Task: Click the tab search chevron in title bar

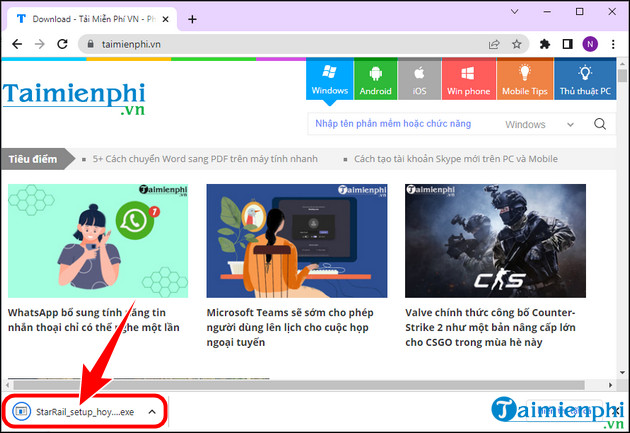Action: pyautogui.click(x=514, y=12)
